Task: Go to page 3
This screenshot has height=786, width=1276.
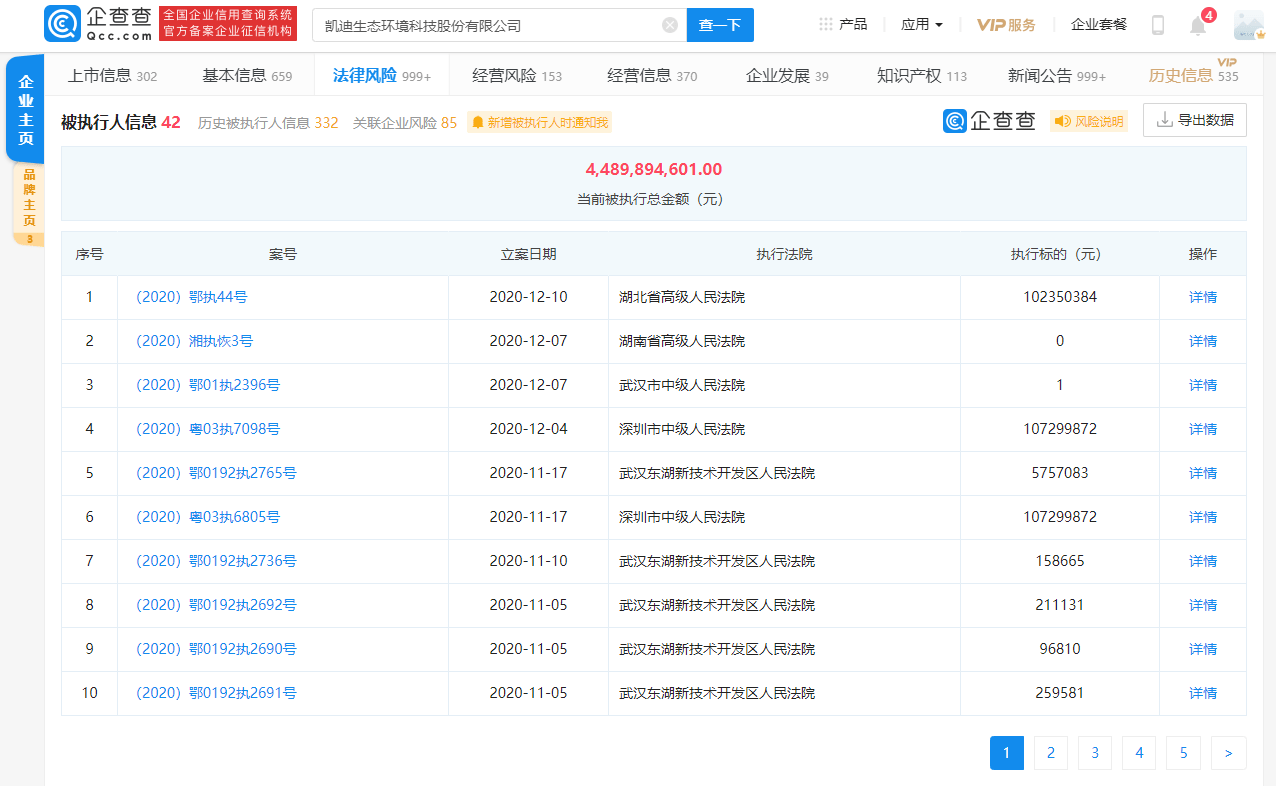Action: [x=1095, y=753]
